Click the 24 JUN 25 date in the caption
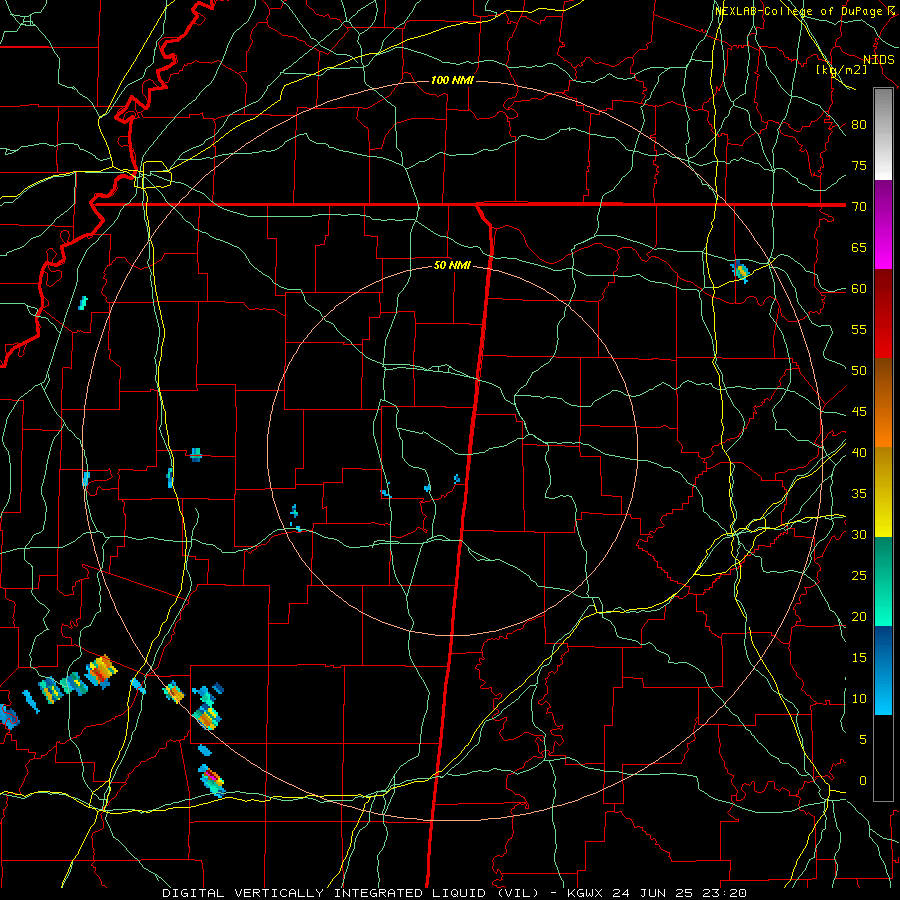900x900 pixels. coord(654,893)
